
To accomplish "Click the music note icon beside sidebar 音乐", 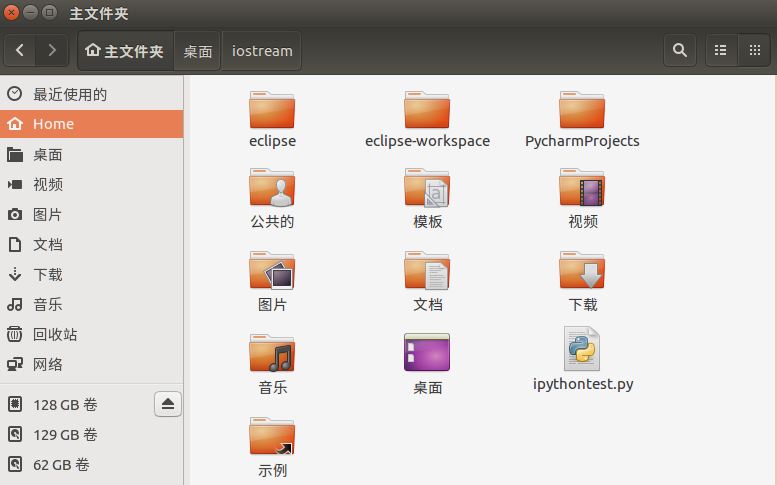I will [15, 305].
